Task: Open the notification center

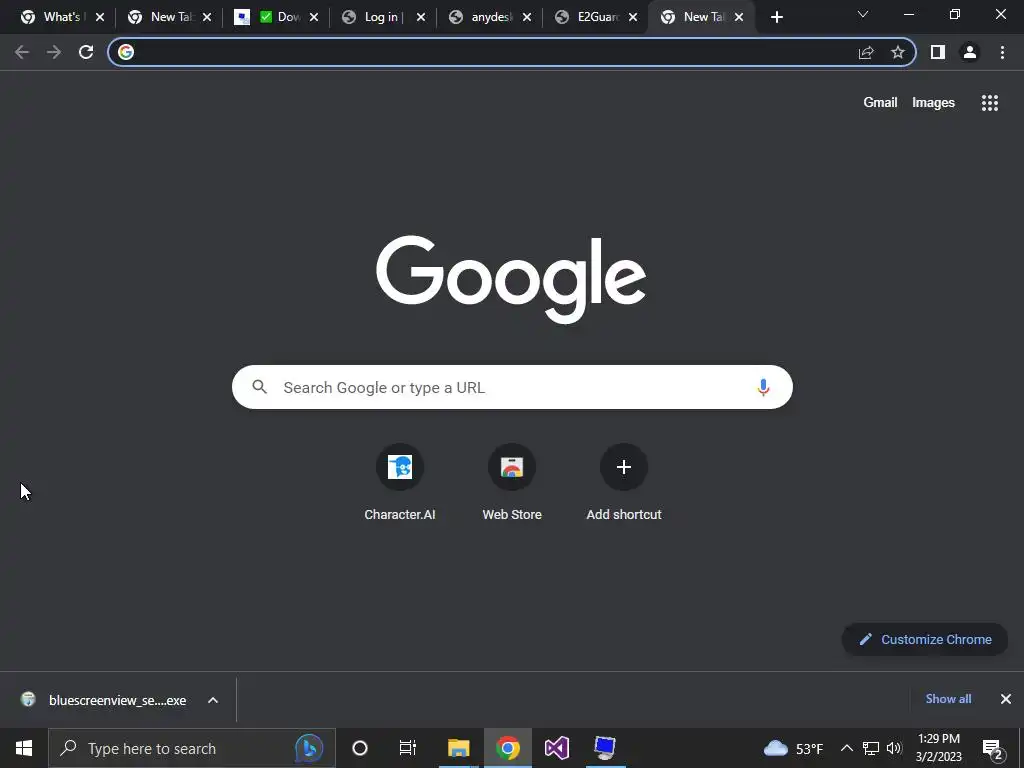Action: point(993,749)
